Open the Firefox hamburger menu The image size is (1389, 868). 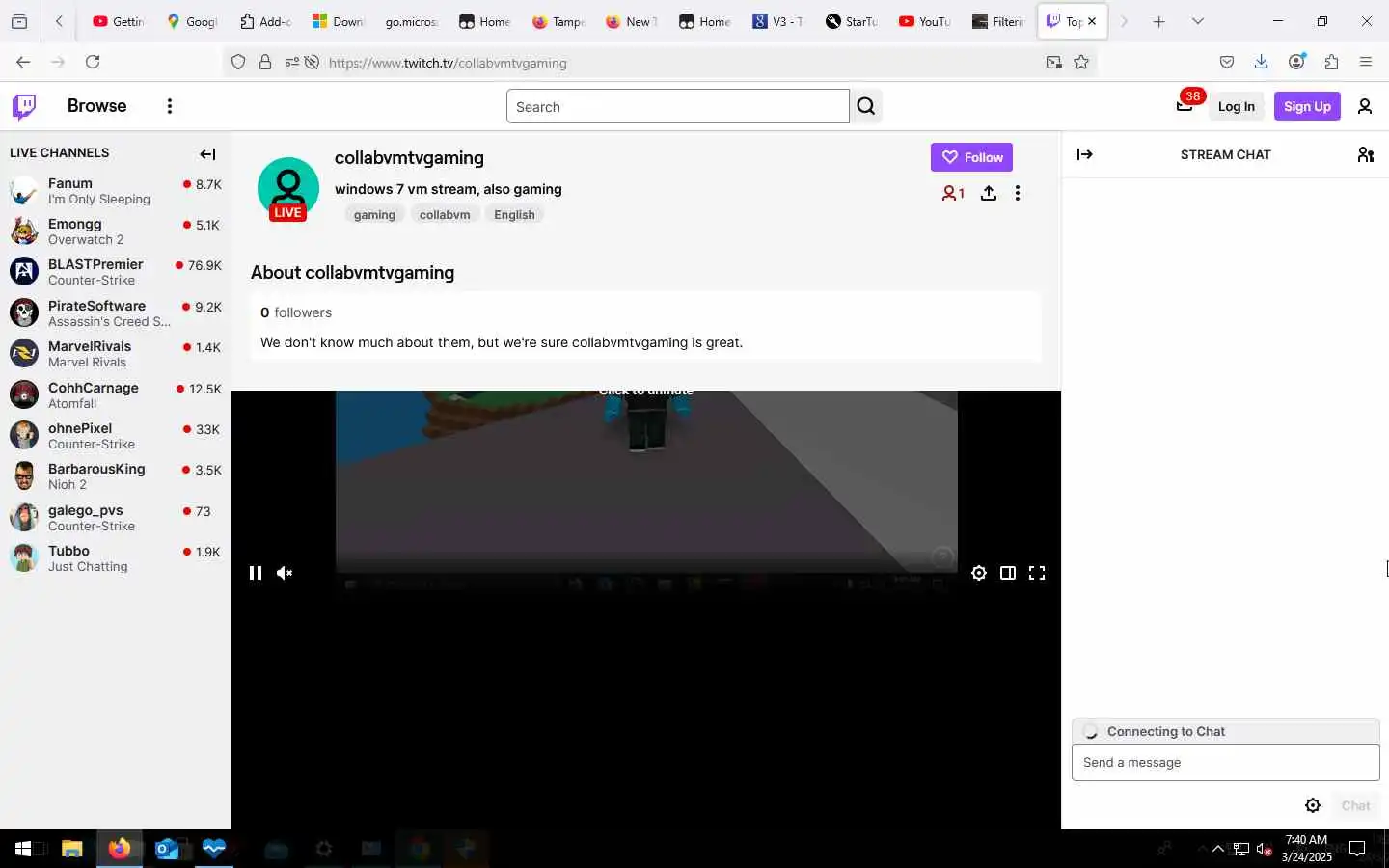click(x=1365, y=62)
